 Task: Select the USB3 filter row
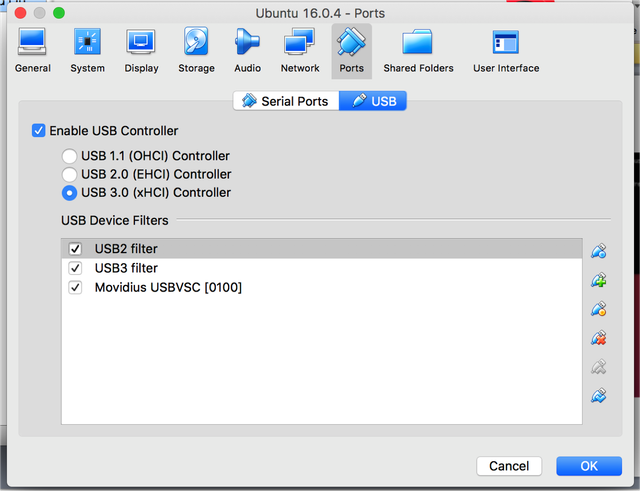pos(322,268)
